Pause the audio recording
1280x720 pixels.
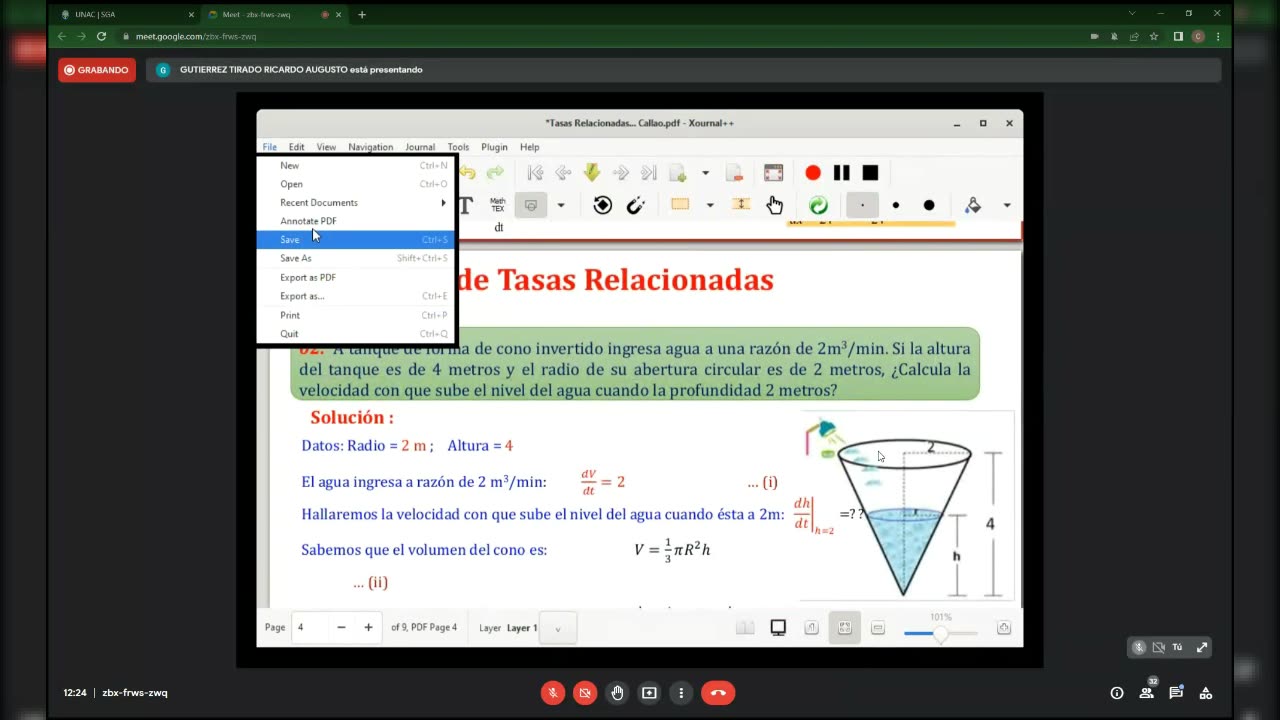[x=841, y=173]
